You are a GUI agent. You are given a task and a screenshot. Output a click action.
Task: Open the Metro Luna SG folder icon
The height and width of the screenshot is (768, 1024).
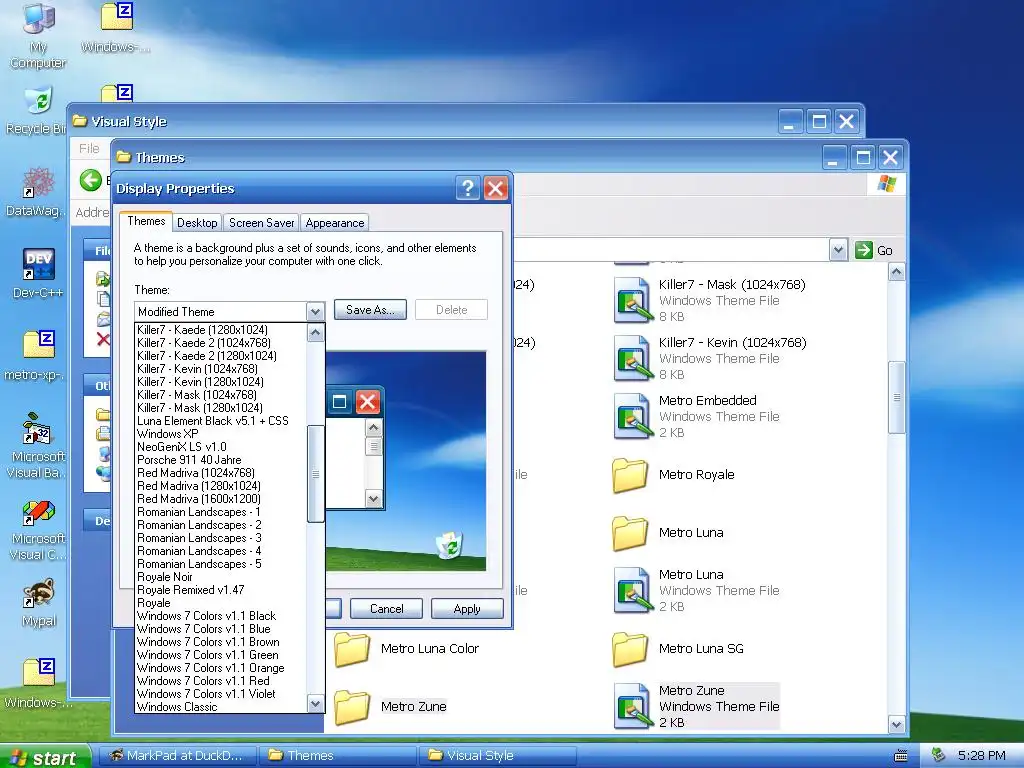(630, 648)
